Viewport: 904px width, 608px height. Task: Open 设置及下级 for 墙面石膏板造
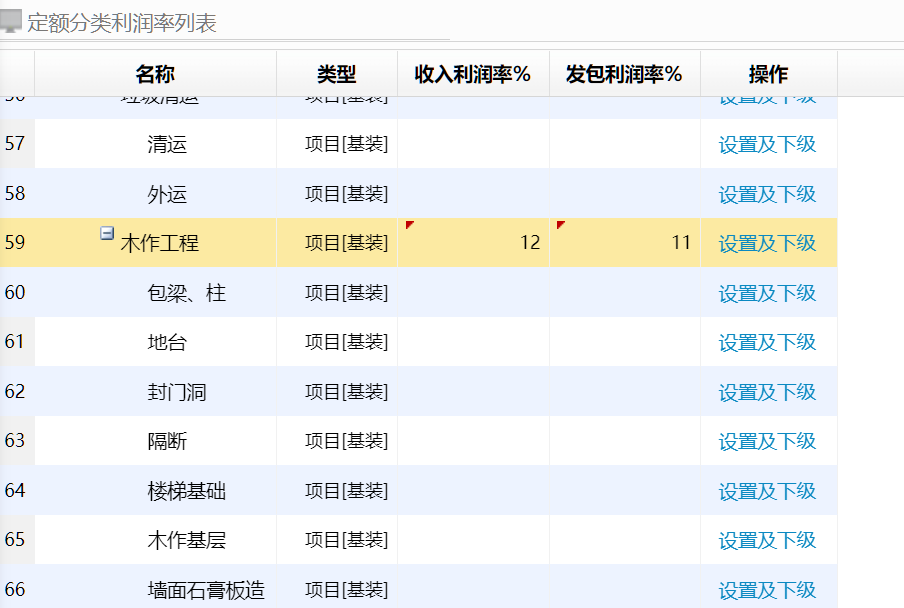click(x=768, y=590)
